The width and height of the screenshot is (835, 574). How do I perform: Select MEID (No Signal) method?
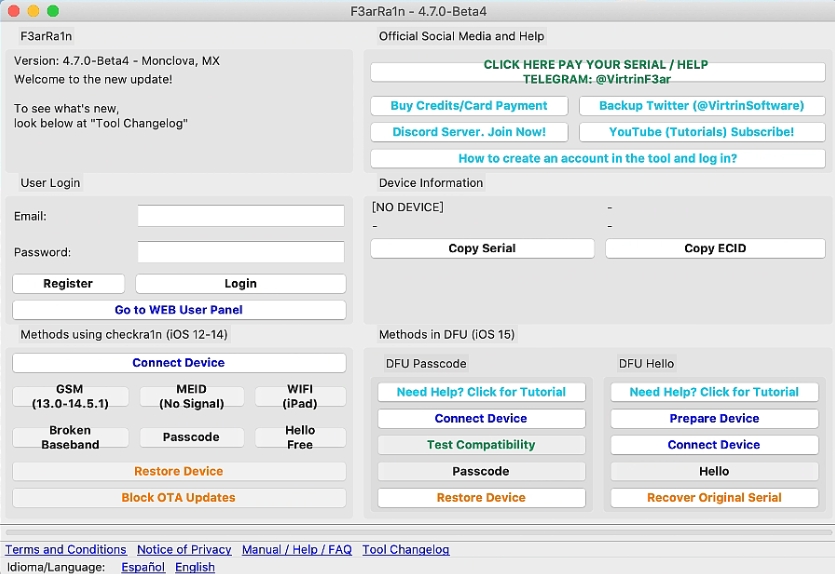192,396
